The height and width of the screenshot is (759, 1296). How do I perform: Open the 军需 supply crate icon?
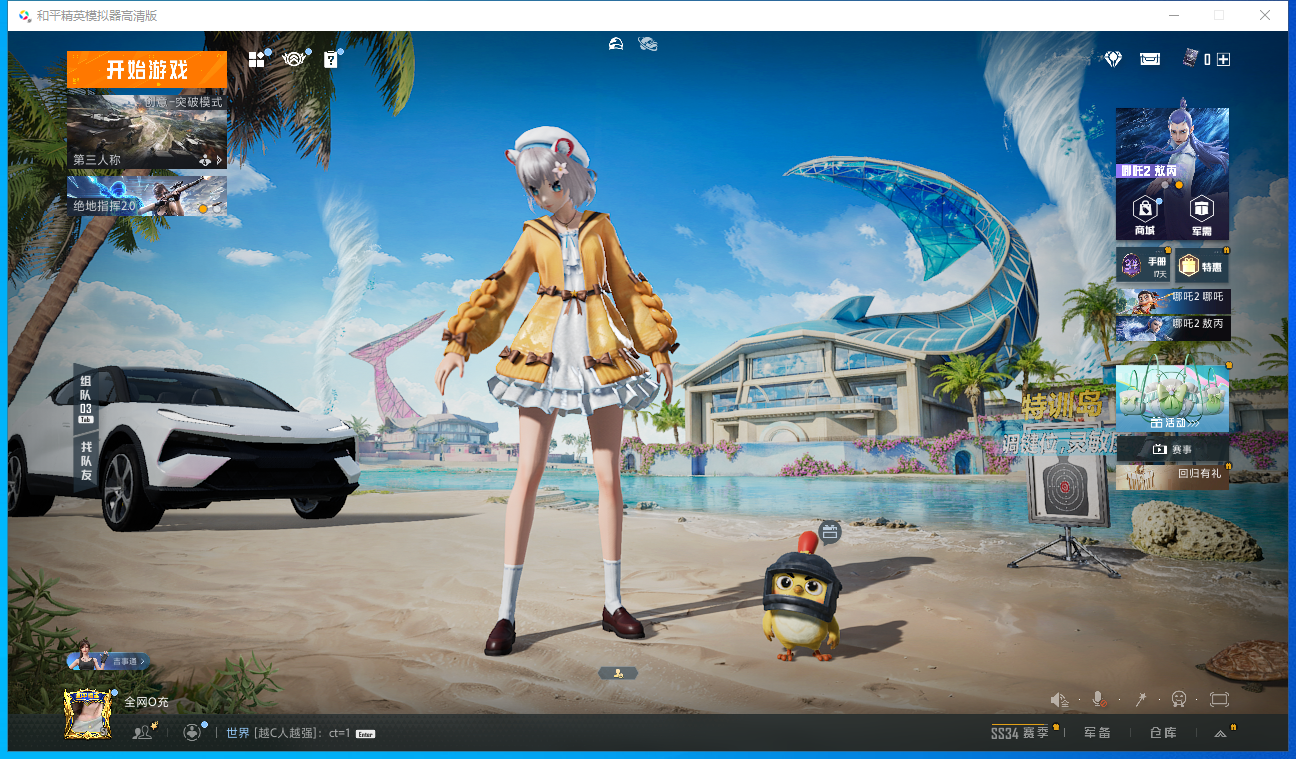[x=1201, y=214]
